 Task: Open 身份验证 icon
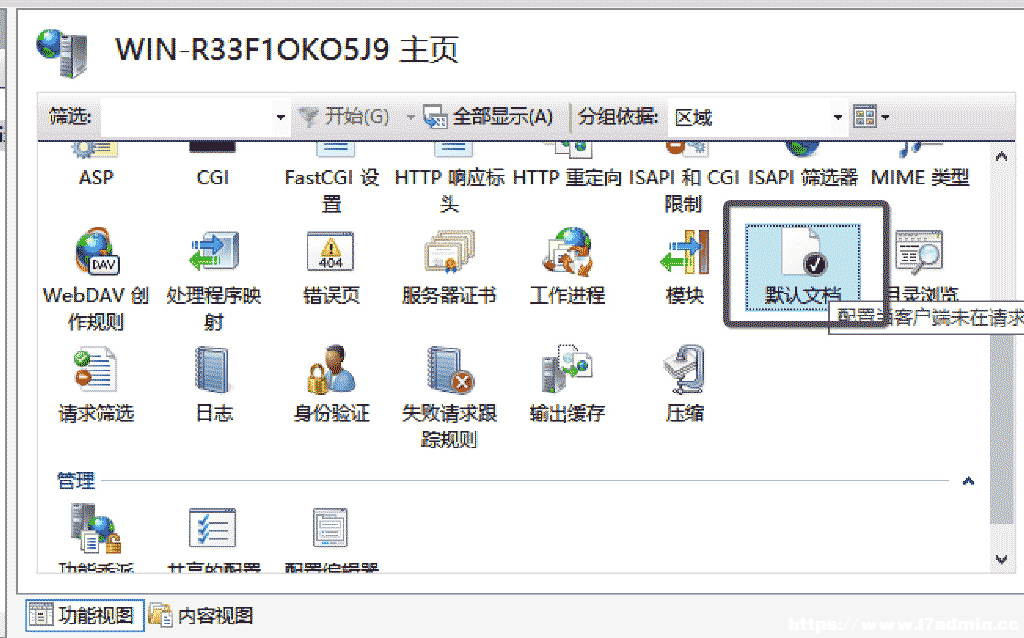click(x=331, y=370)
